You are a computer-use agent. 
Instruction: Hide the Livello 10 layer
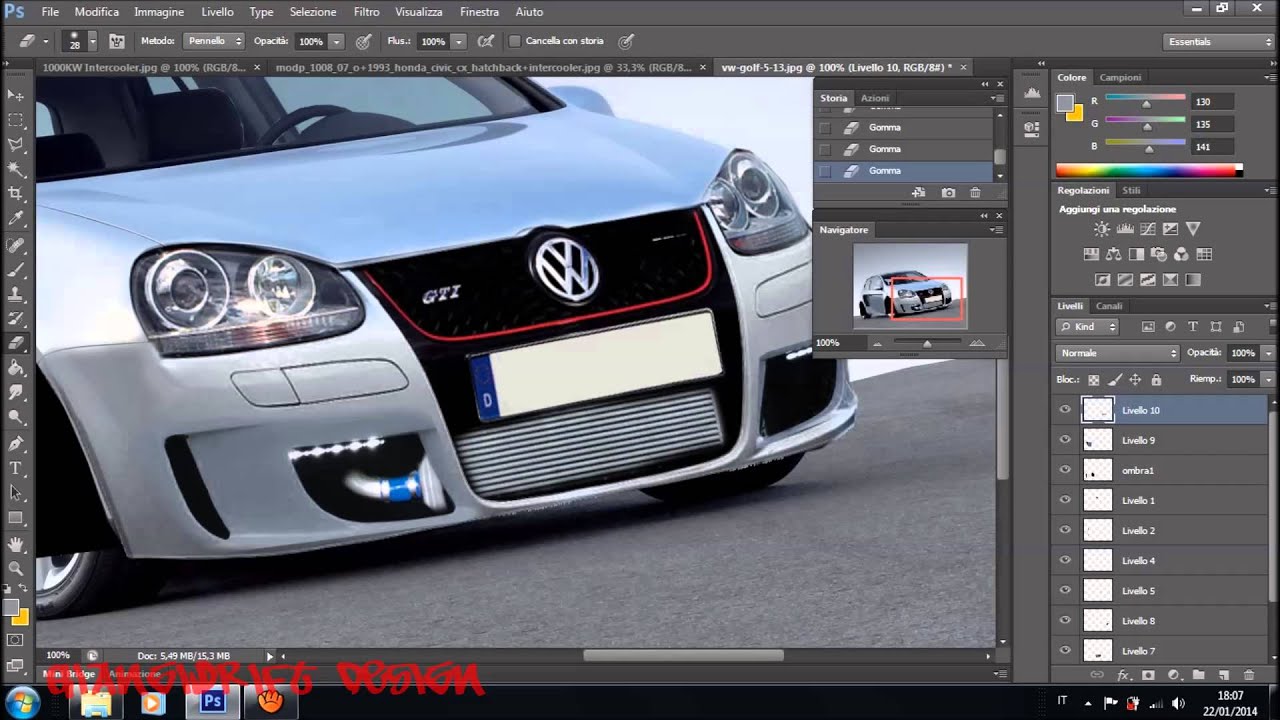pos(1065,410)
